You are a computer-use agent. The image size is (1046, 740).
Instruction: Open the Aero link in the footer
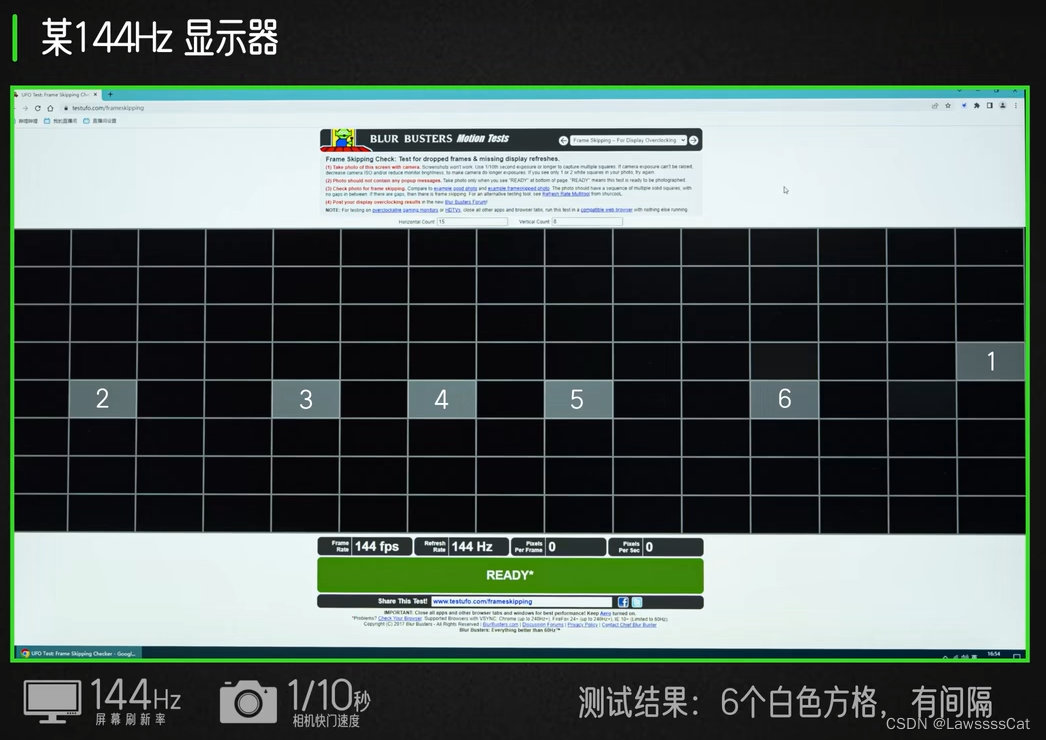(605, 613)
